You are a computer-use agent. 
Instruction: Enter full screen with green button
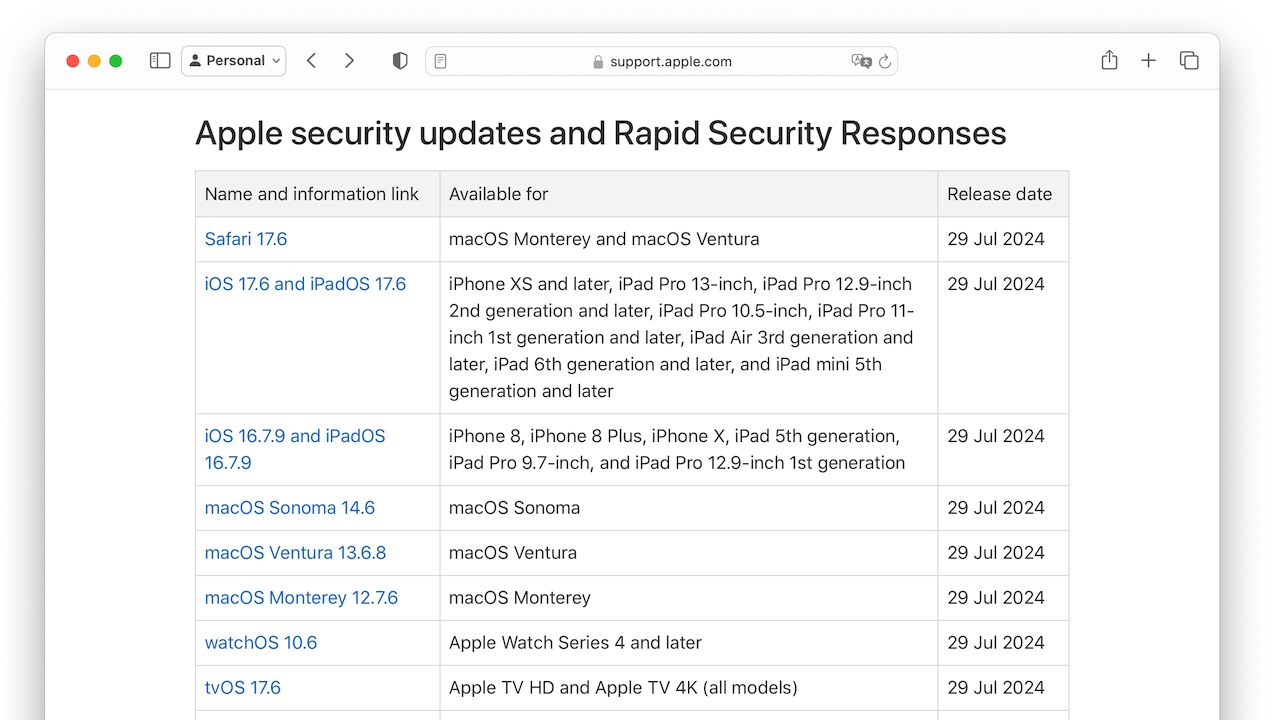pos(116,61)
